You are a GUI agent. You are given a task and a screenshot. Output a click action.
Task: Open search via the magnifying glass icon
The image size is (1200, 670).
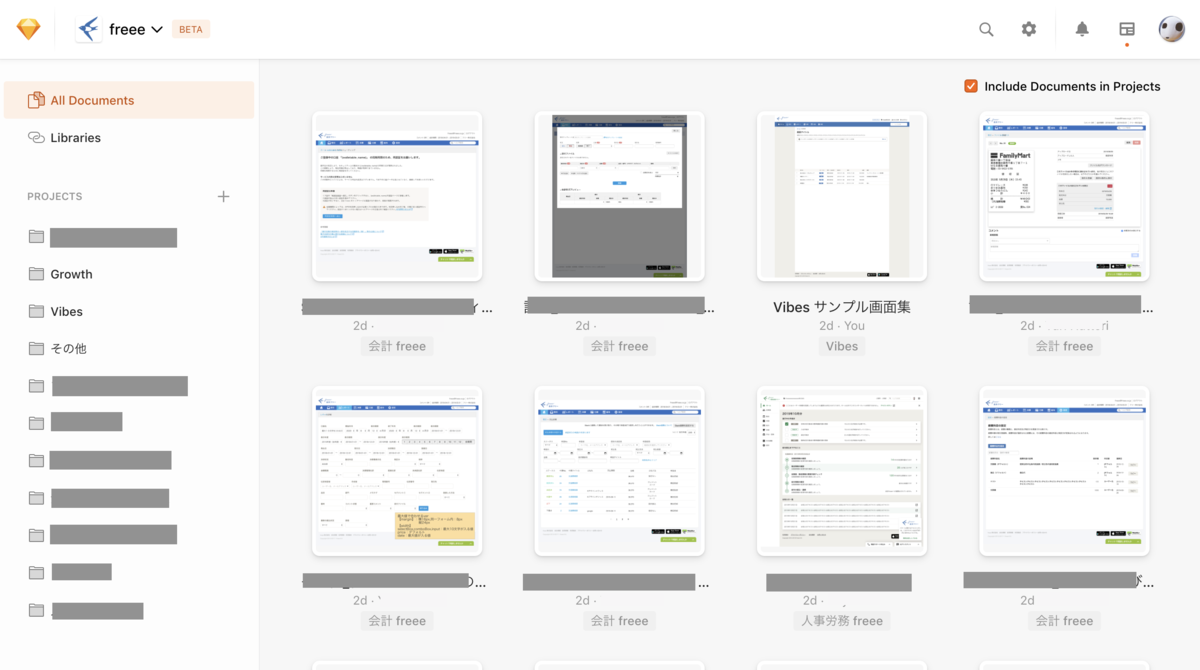(986, 29)
